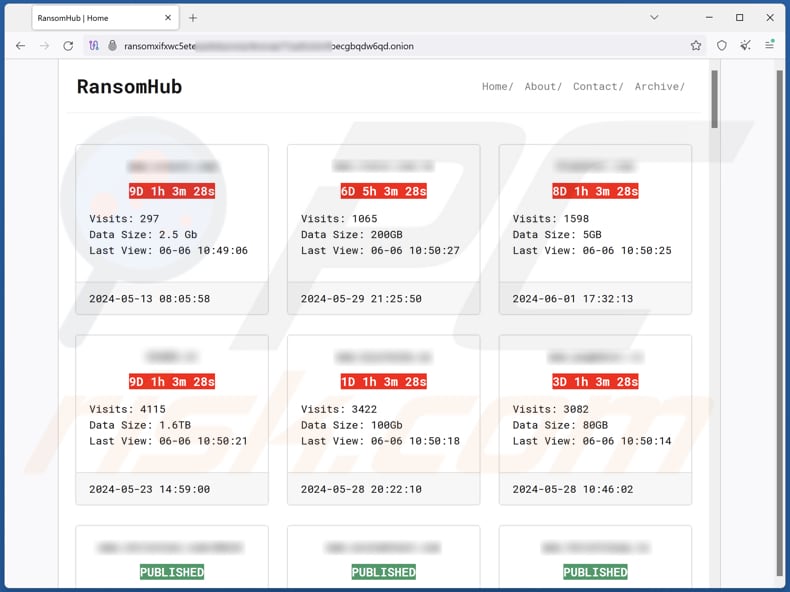Click date 2024-05-23 14:59:00

(150, 489)
